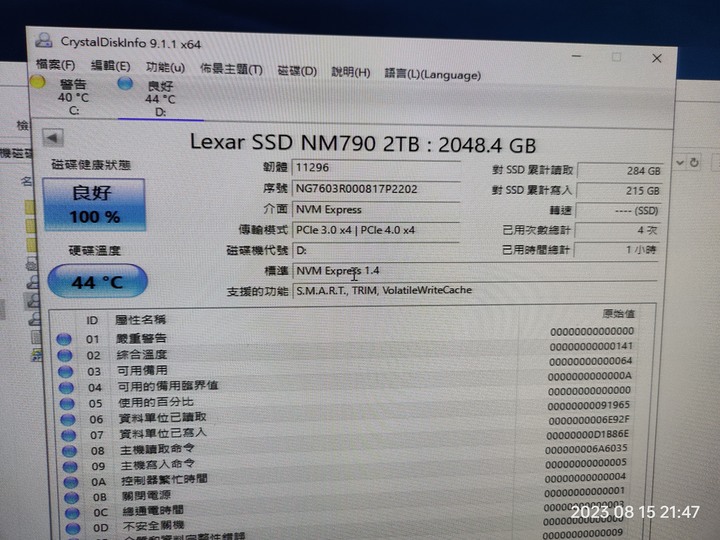720x540 pixels.
Task: Click the interface field NVM Express
Action: (377, 210)
